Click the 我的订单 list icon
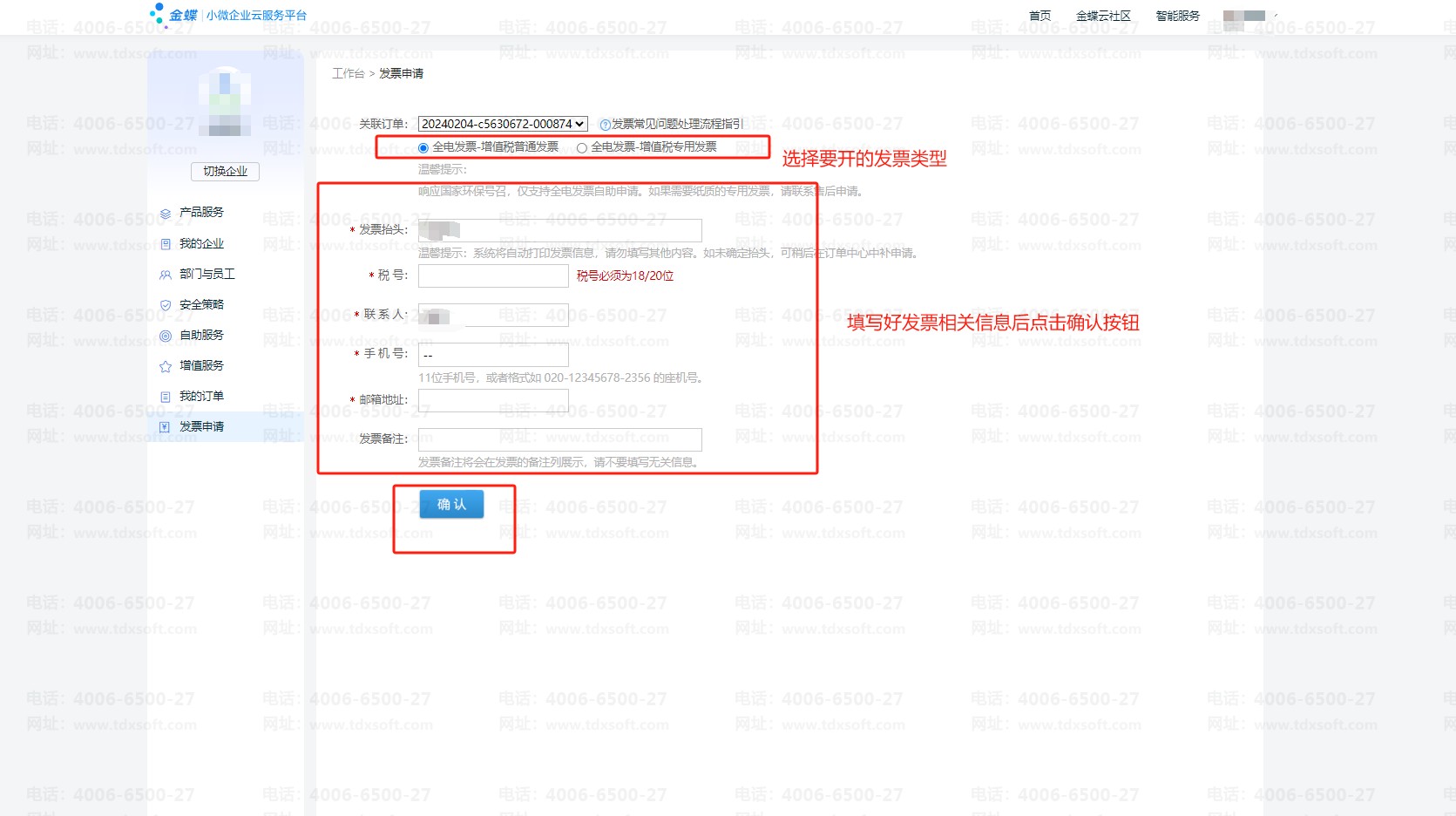Image resolution: width=1456 pixels, height=816 pixels. click(x=166, y=397)
